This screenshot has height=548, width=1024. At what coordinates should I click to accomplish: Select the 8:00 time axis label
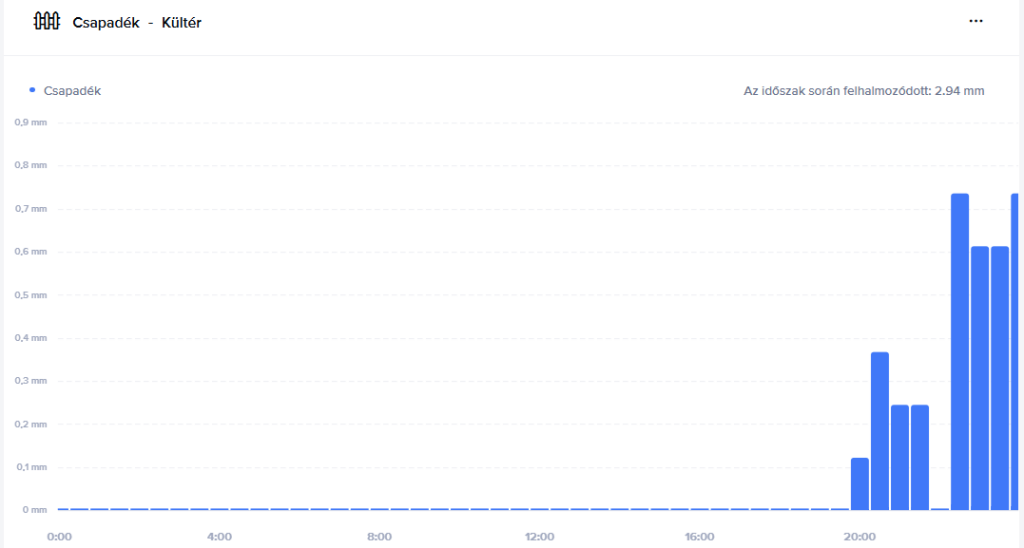[x=380, y=537]
